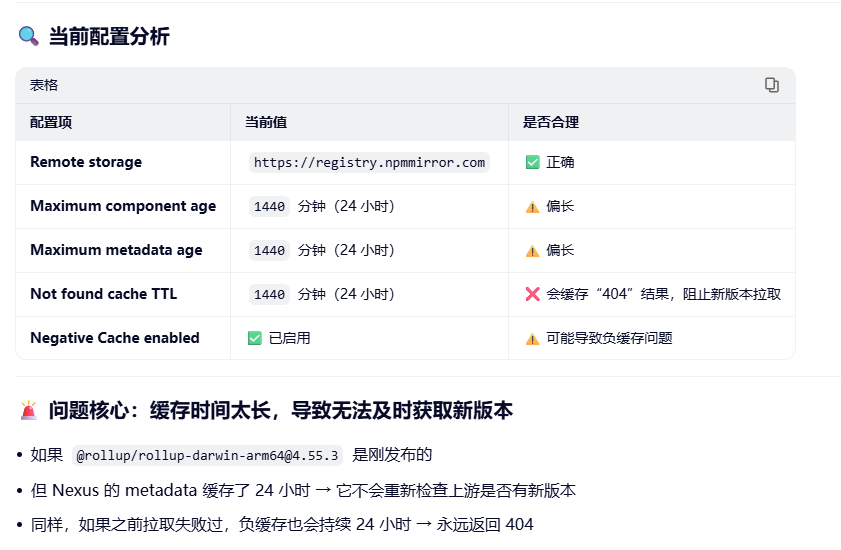
Task: Click the Remote storage row label
Action: 86,162
